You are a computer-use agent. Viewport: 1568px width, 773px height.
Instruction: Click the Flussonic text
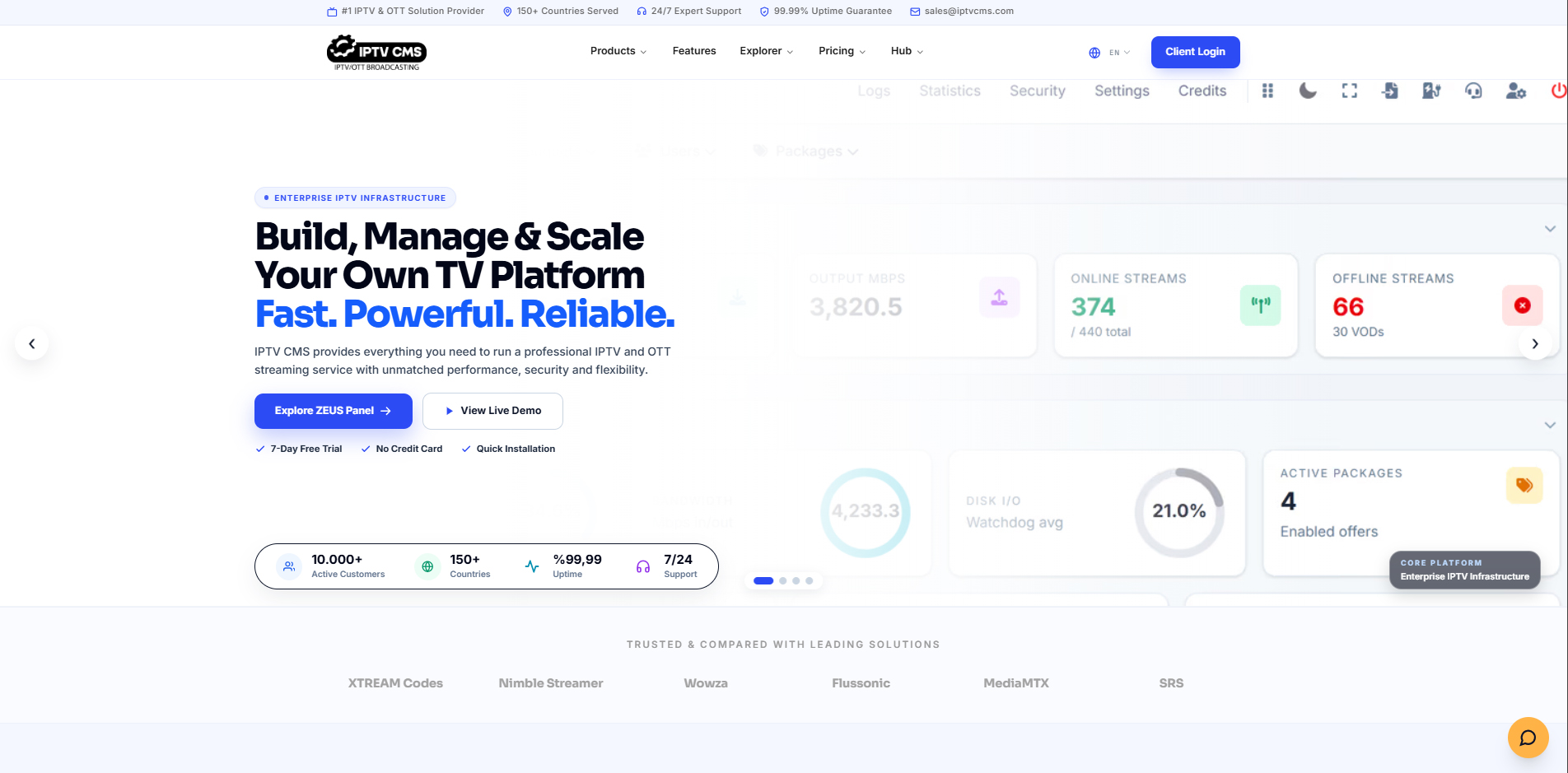coord(861,683)
